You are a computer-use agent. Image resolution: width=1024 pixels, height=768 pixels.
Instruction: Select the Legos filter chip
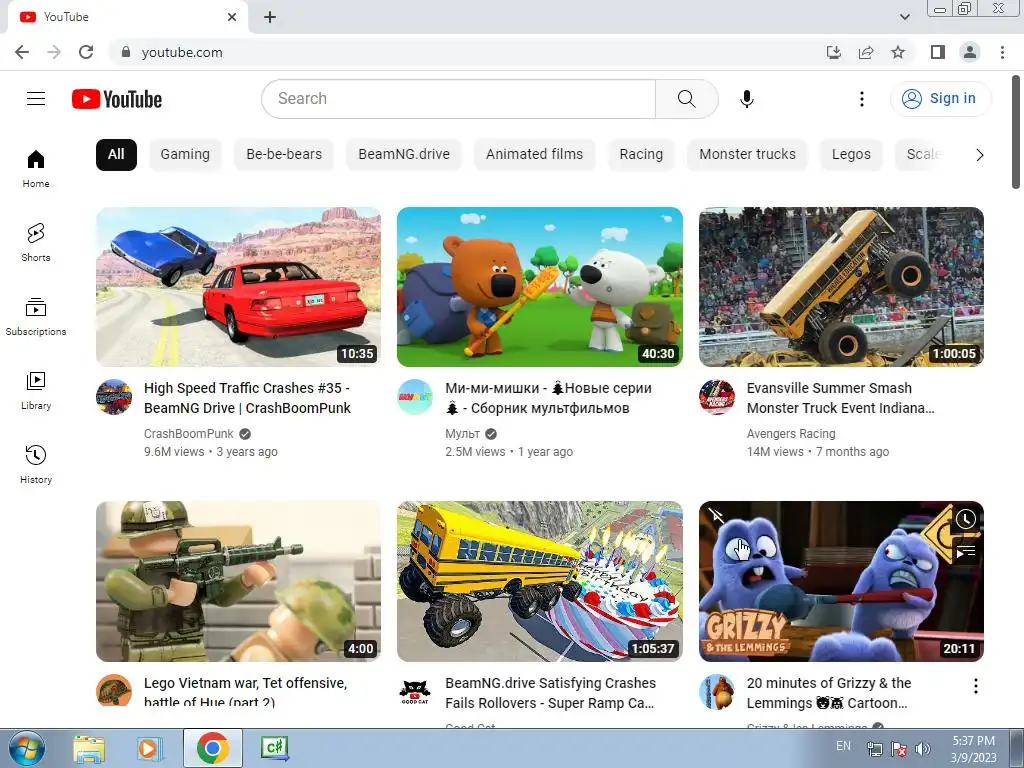click(852, 155)
